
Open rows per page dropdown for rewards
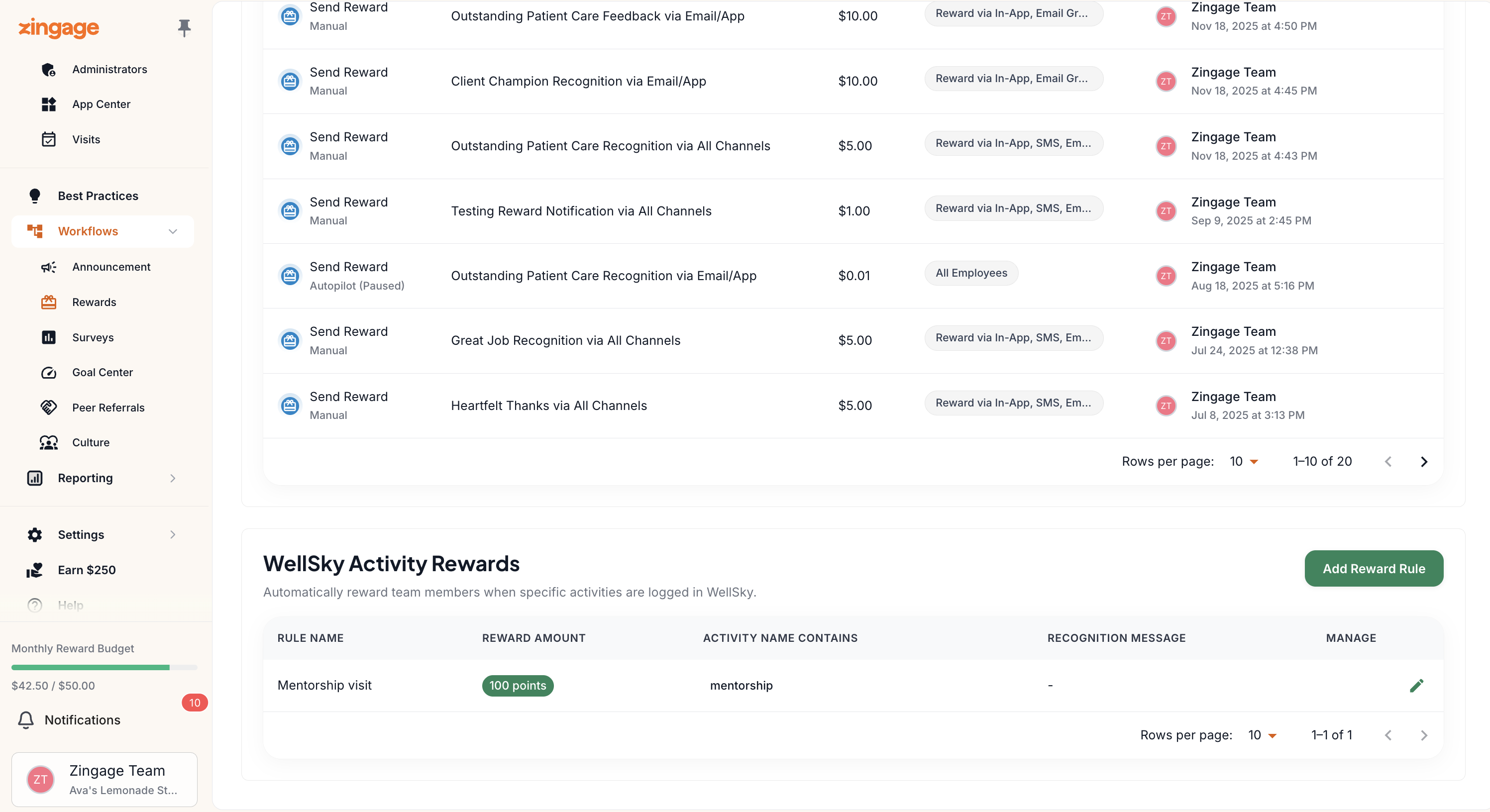1244,462
